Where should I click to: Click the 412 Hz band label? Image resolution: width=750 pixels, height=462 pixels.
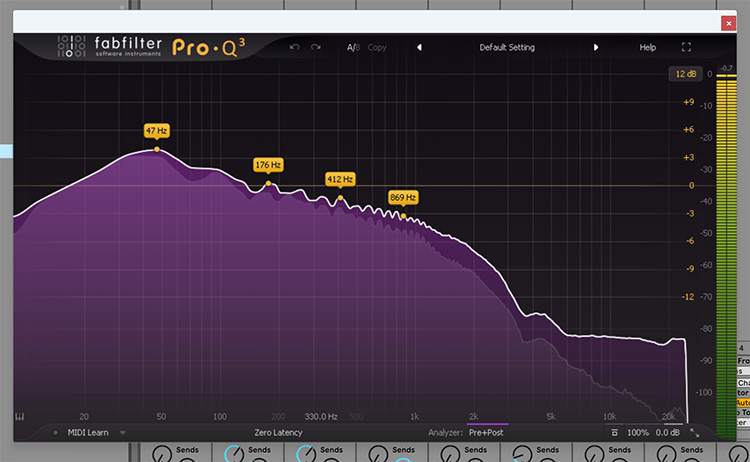click(x=340, y=179)
